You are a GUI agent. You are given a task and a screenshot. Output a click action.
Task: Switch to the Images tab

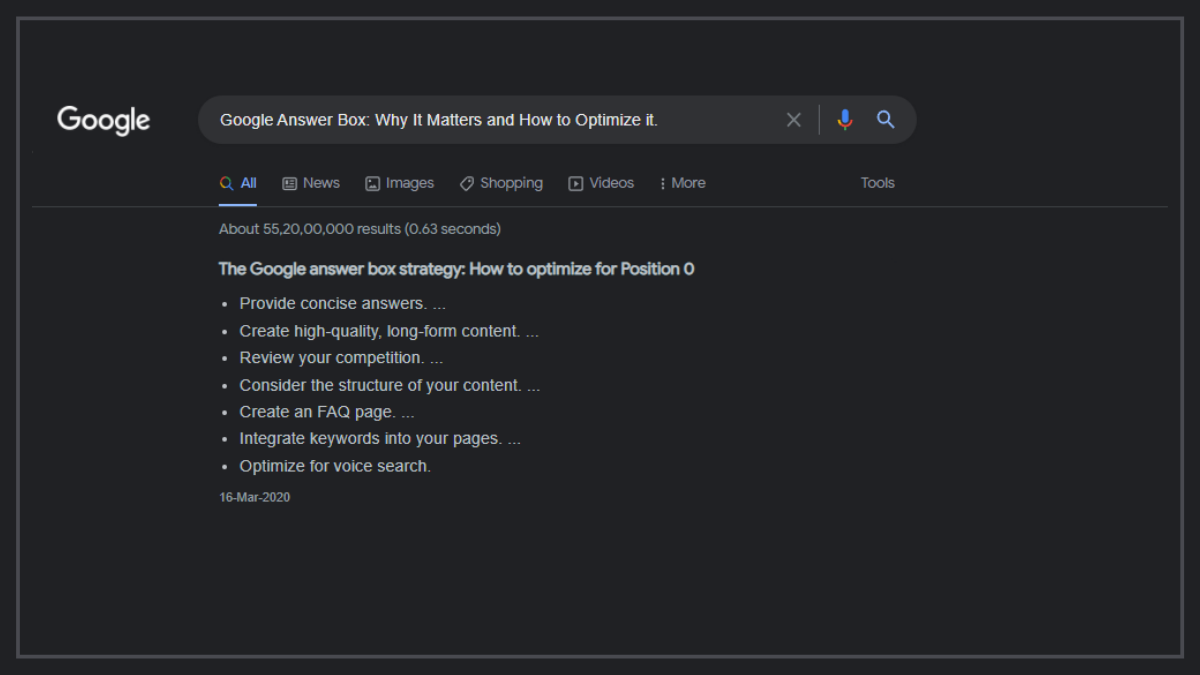400,183
